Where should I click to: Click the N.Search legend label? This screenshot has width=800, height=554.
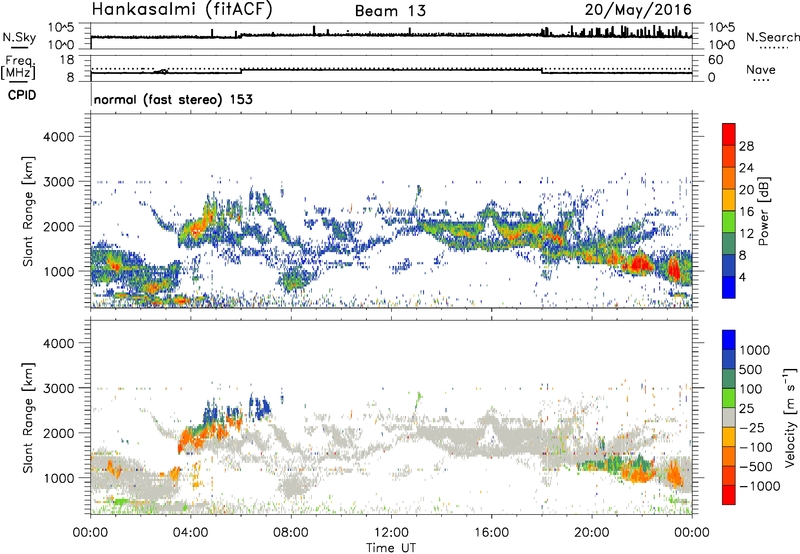pyautogui.click(x=772, y=37)
